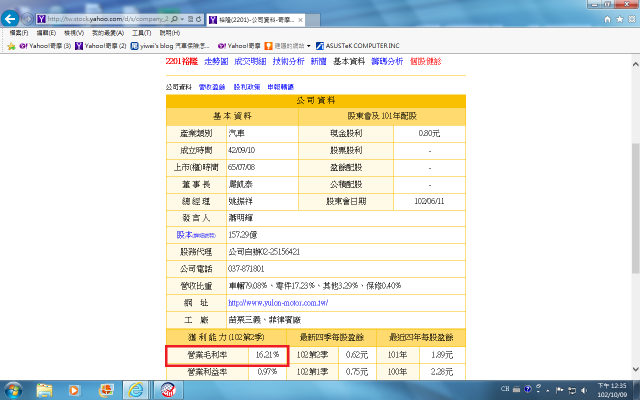The image size is (640, 400).
Task: Open the 營收盈餘 sub-tab link
Action: click(x=212, y=87)
